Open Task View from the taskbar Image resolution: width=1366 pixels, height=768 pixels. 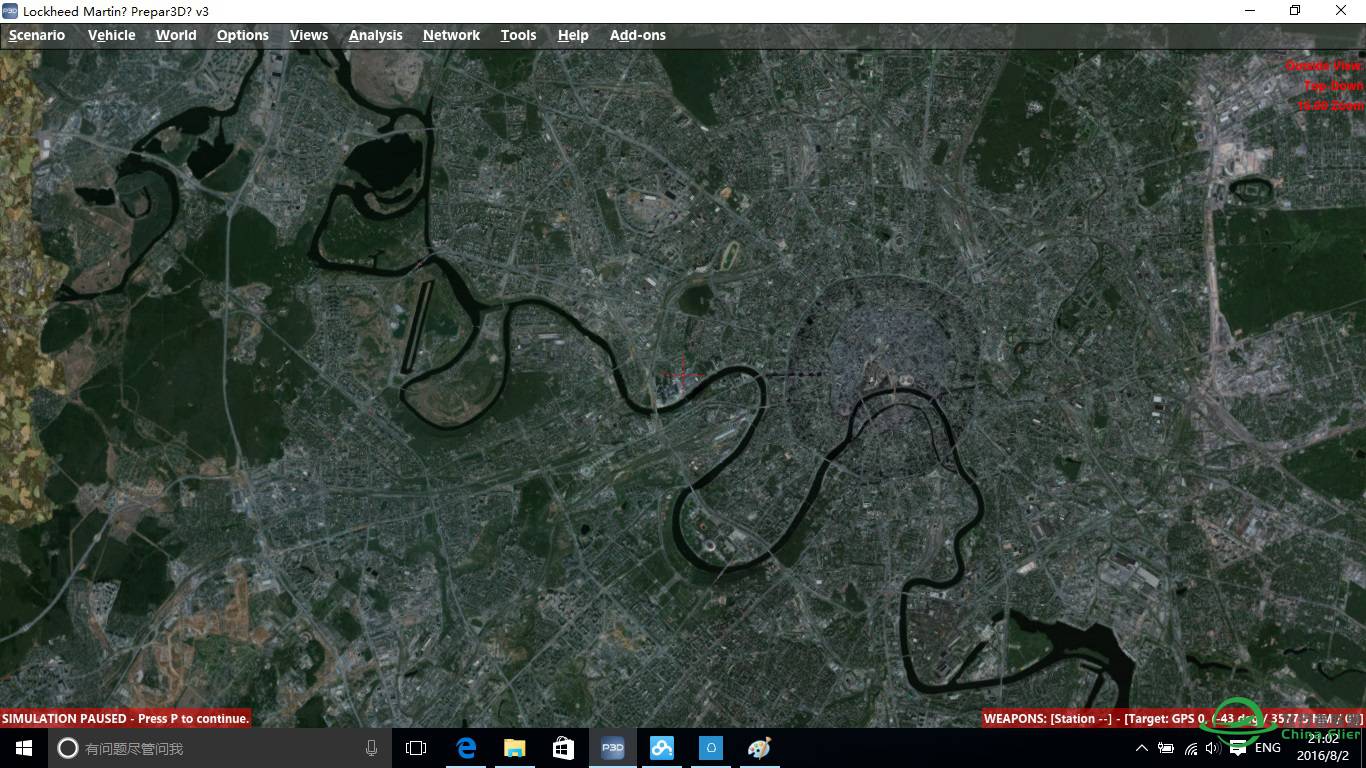tap(415, 747)
